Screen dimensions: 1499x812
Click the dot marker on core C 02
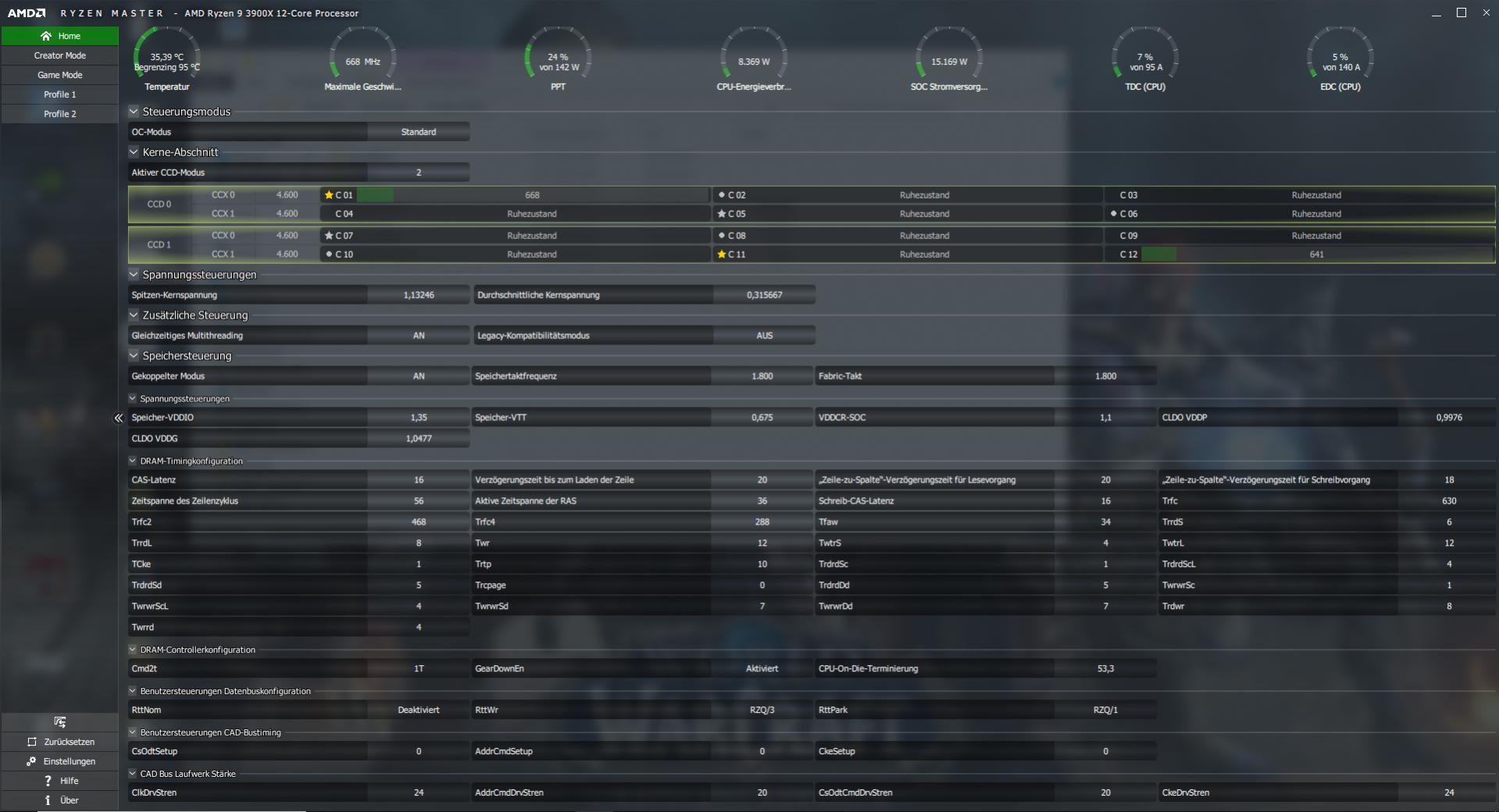(721, 195)
